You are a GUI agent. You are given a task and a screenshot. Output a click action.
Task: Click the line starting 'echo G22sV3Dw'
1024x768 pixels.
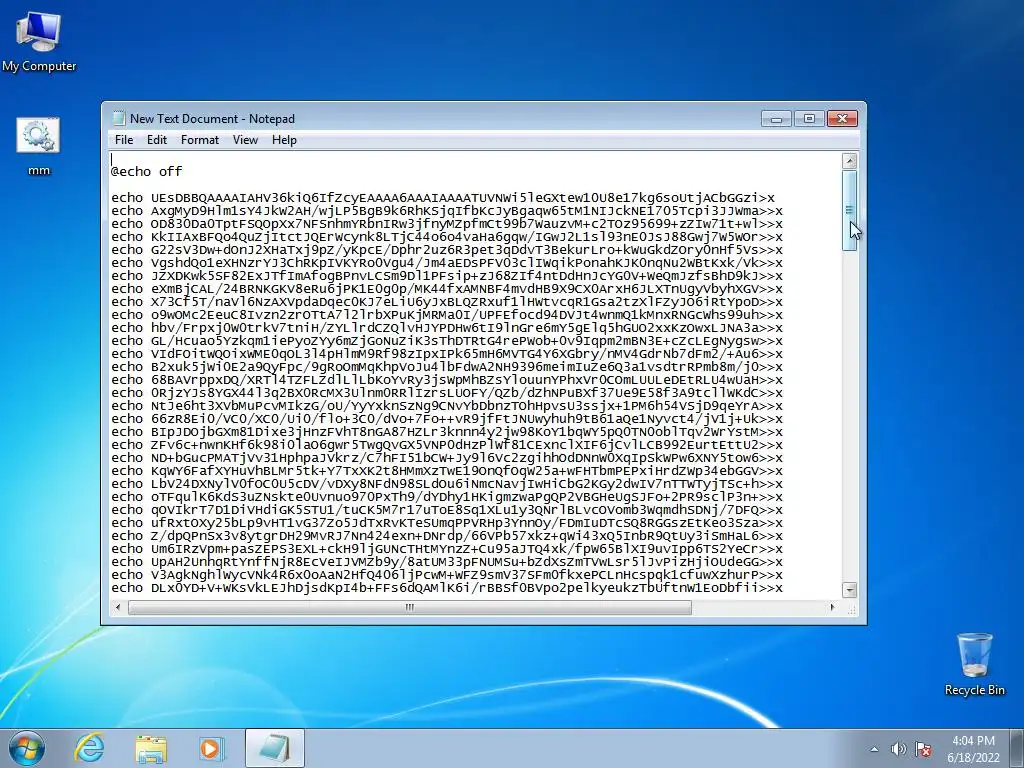(447, 250)
